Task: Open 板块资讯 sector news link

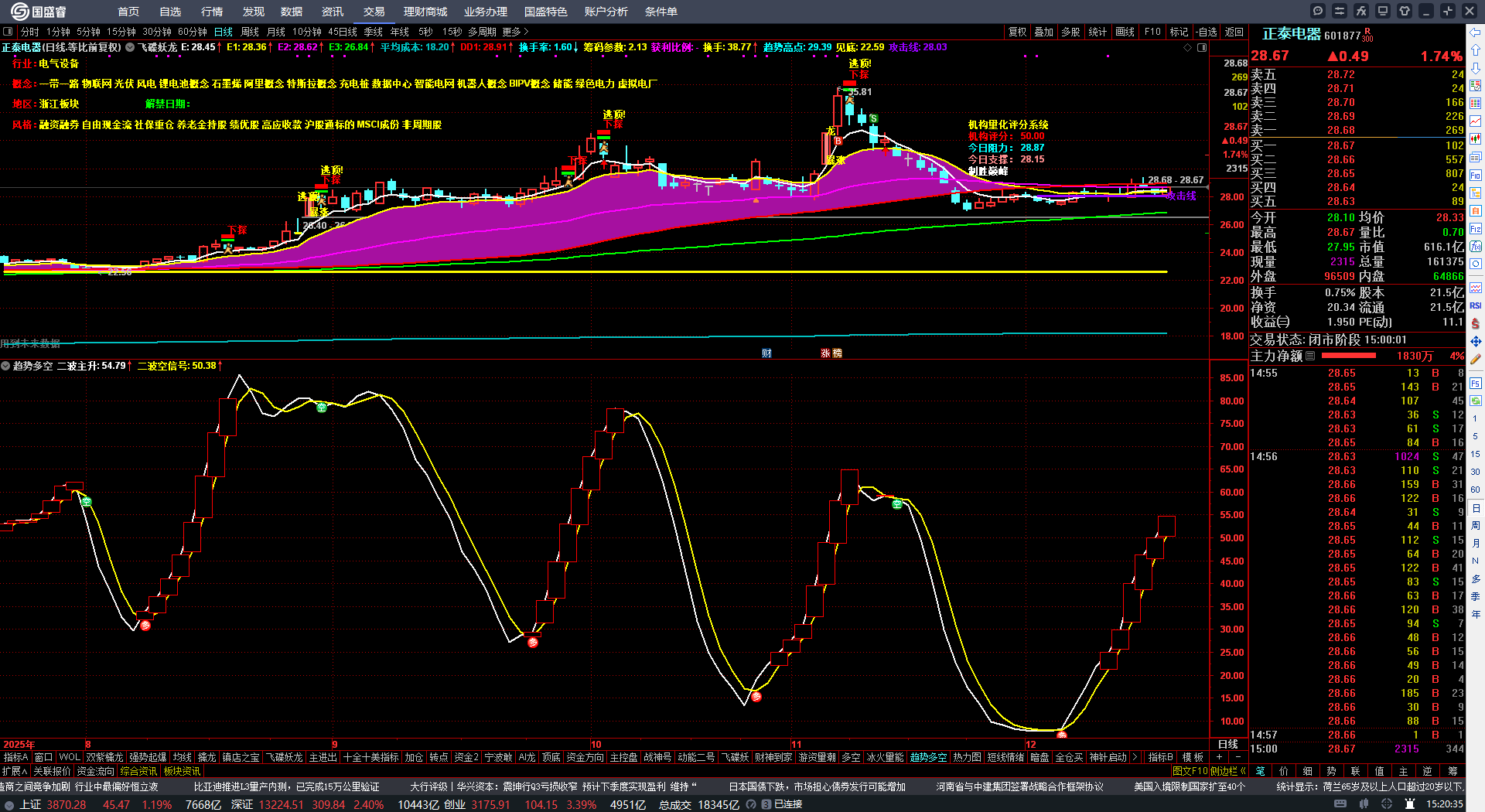Action: [x=182, y=771]
